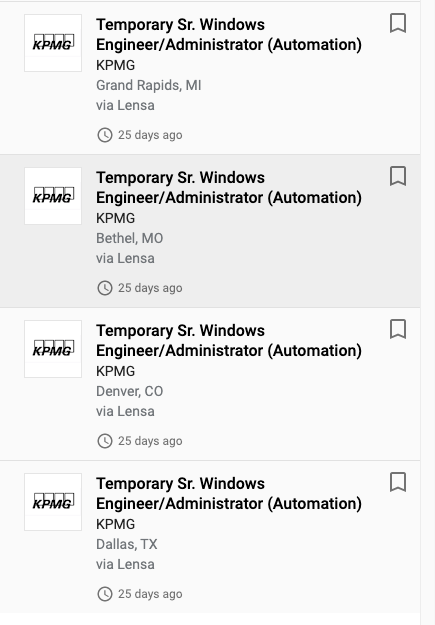This screenshot has height=625, width=435.
Task: Click clock icon on Denver listing
Action: (105, 441)
